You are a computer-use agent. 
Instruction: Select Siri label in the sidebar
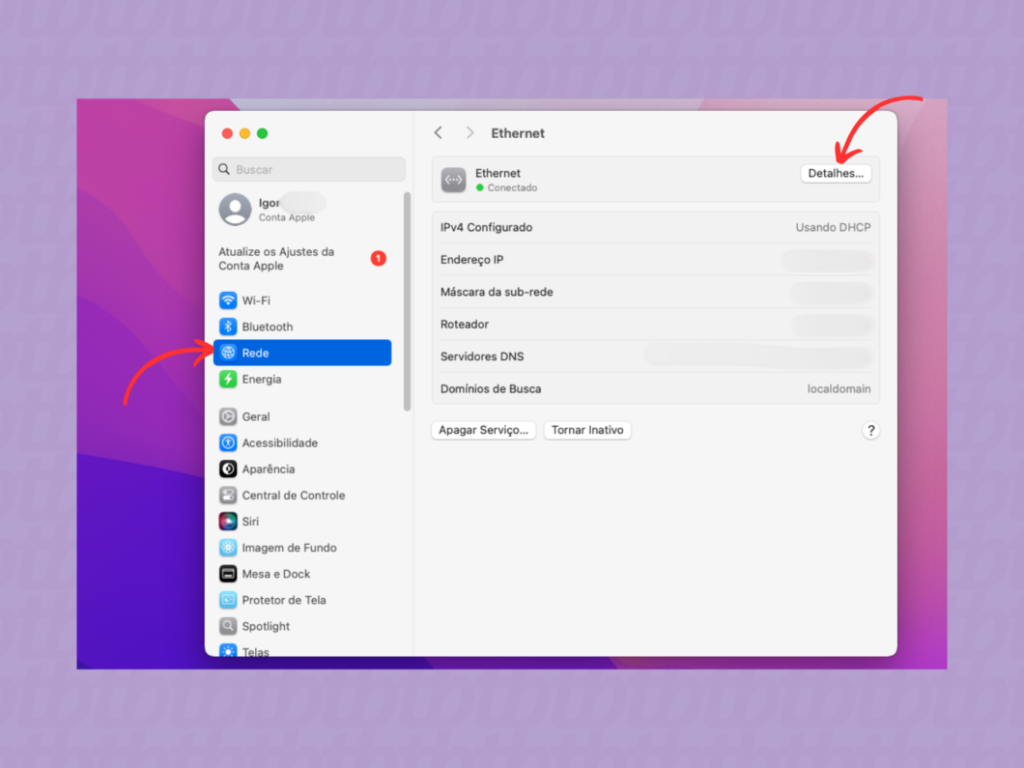pyautogui.click(x=250, y=521)
